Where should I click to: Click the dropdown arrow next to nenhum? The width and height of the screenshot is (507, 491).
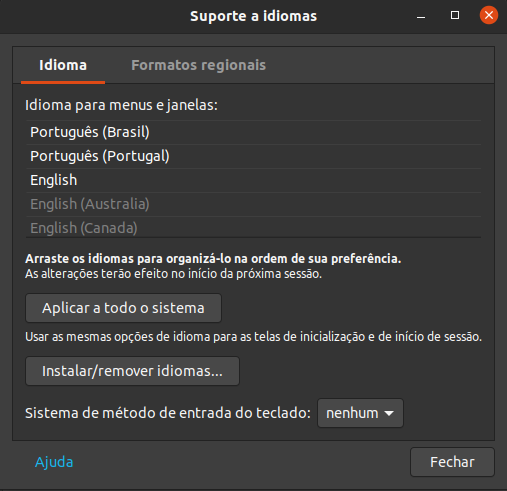coord(389,413)
